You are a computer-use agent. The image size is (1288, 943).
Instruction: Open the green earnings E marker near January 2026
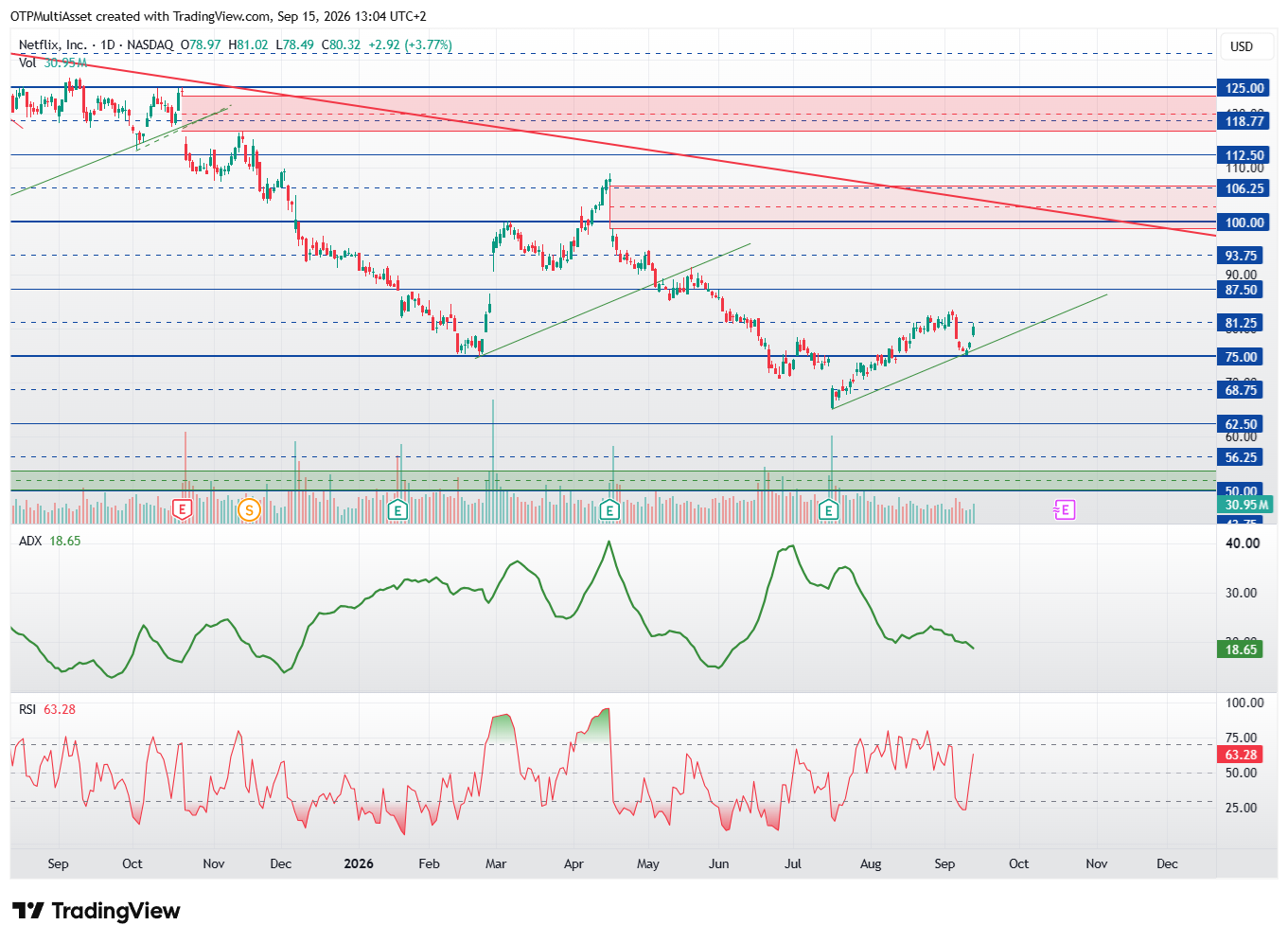coord(398,510)
